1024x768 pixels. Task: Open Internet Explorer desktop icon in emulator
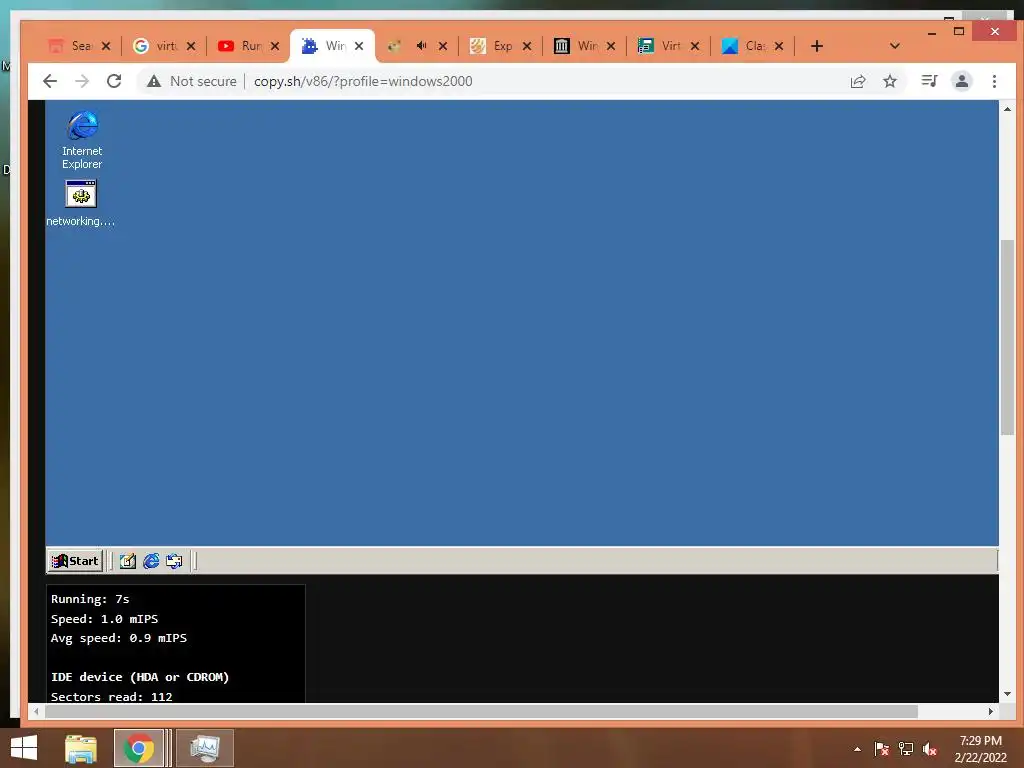[x=82, y=140]
